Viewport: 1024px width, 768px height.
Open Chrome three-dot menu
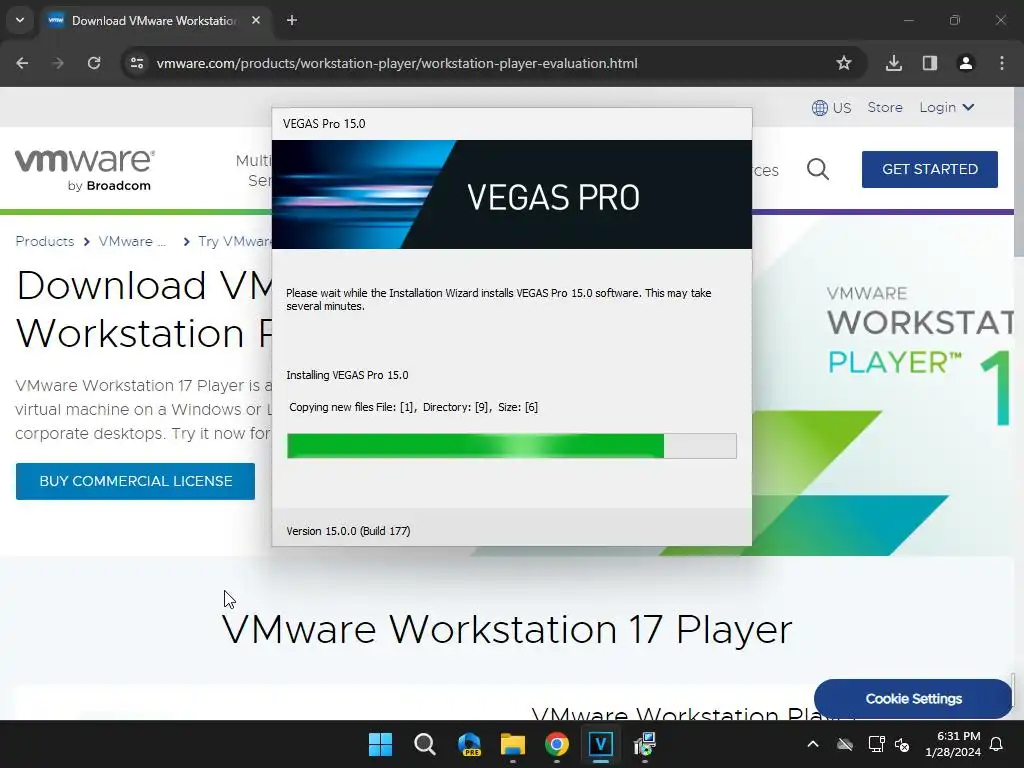tap(1002, 63)
